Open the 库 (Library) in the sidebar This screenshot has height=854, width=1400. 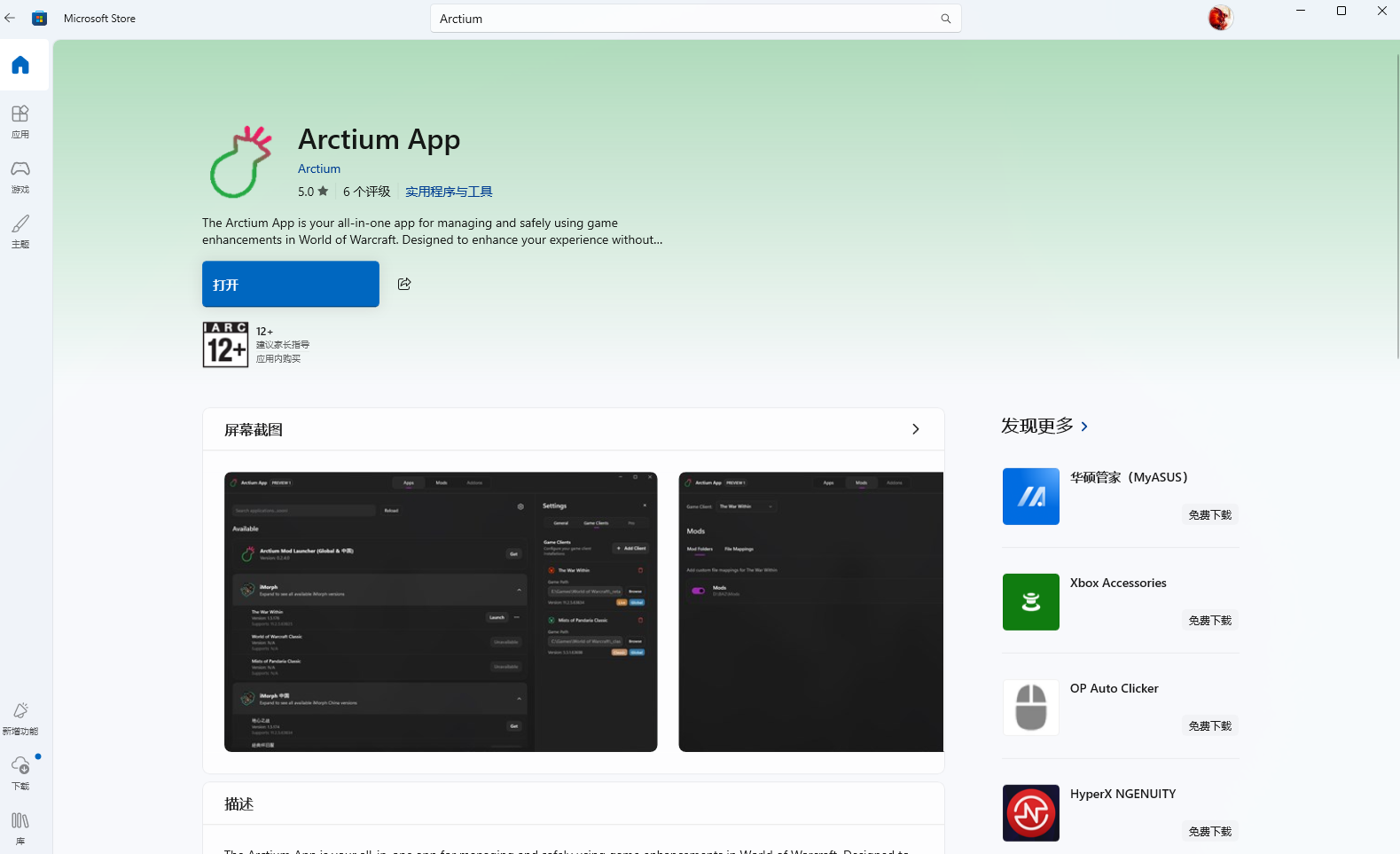point(20,828)
